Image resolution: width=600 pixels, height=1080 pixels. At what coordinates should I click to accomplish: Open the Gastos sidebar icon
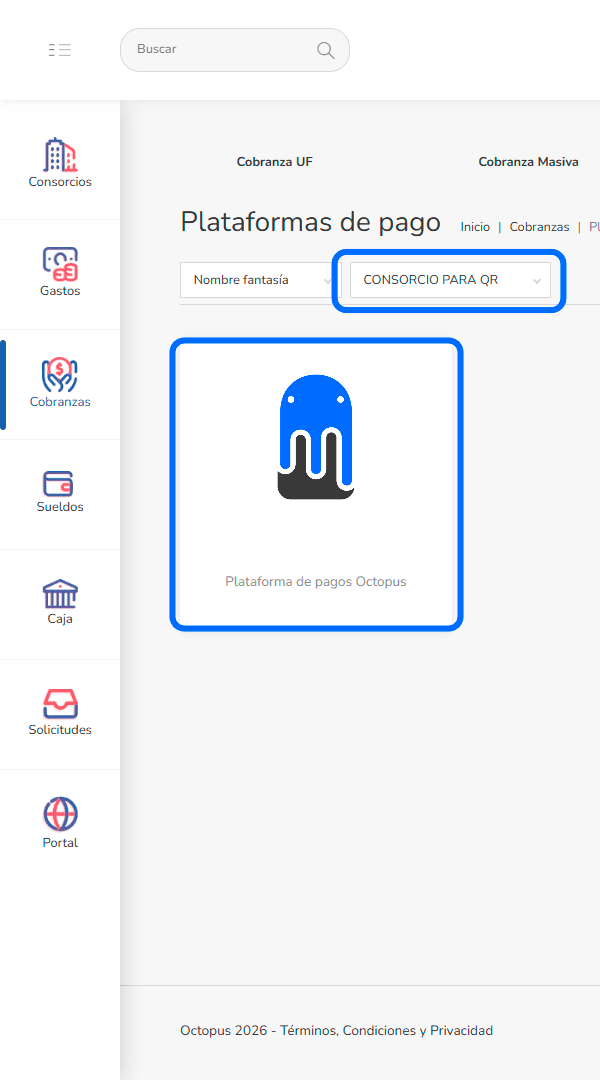pyautogui.click(x=60, y=264)
